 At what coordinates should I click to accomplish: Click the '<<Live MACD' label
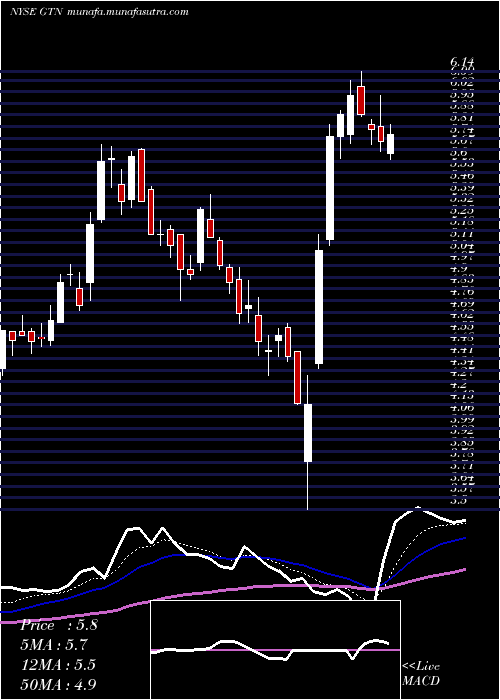point(421,674)
